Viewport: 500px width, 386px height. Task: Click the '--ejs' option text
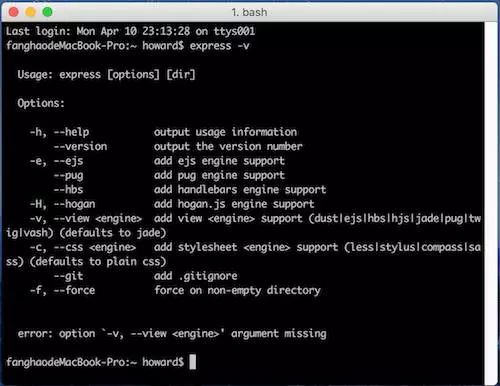tap(68, 161)
